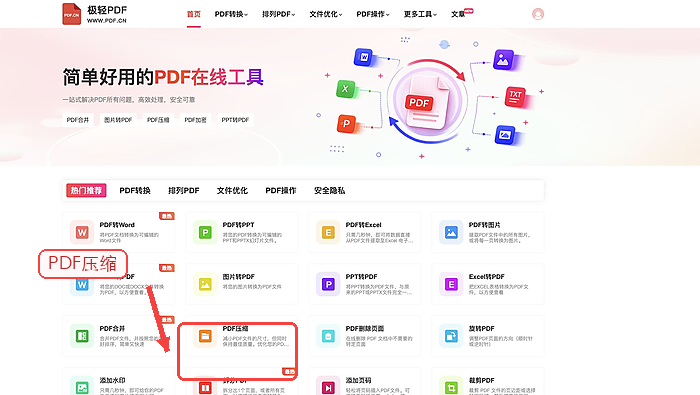
Task: Click the PDF合并 quick link in the banner
Action: (x=78, y=120)
